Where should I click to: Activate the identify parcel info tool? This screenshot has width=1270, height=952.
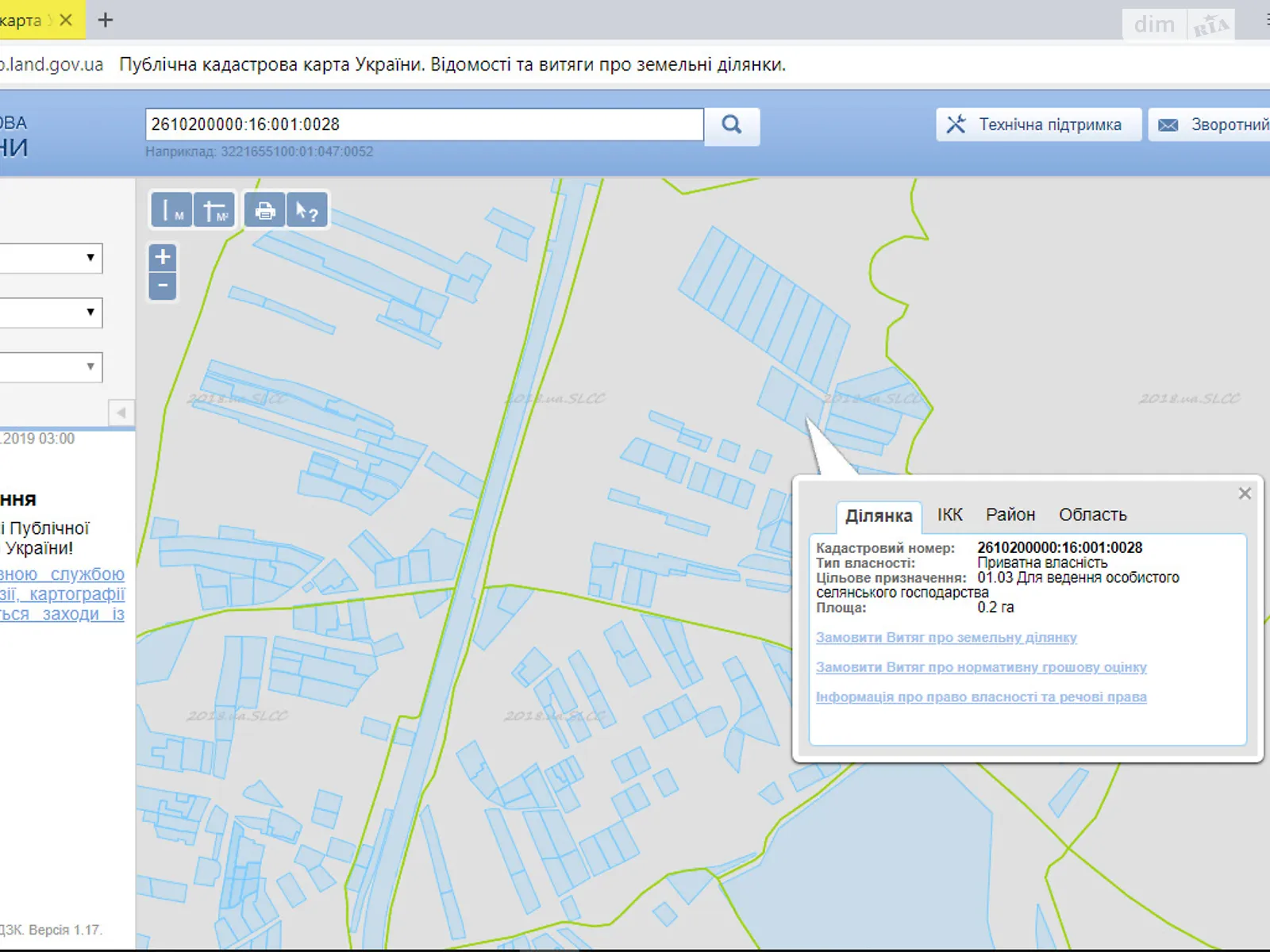(307, 210)
